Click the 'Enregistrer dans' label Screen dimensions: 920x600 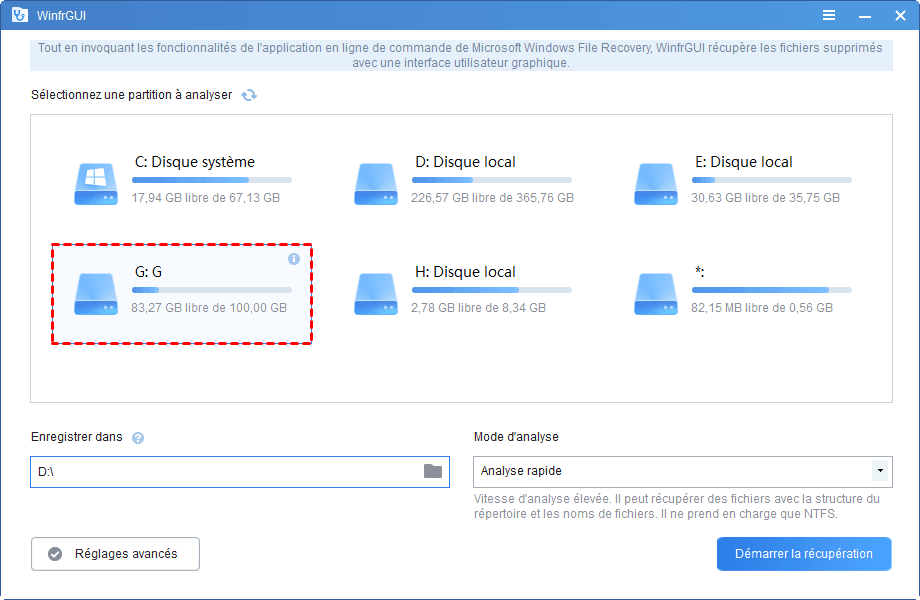[x=77, y=437]
